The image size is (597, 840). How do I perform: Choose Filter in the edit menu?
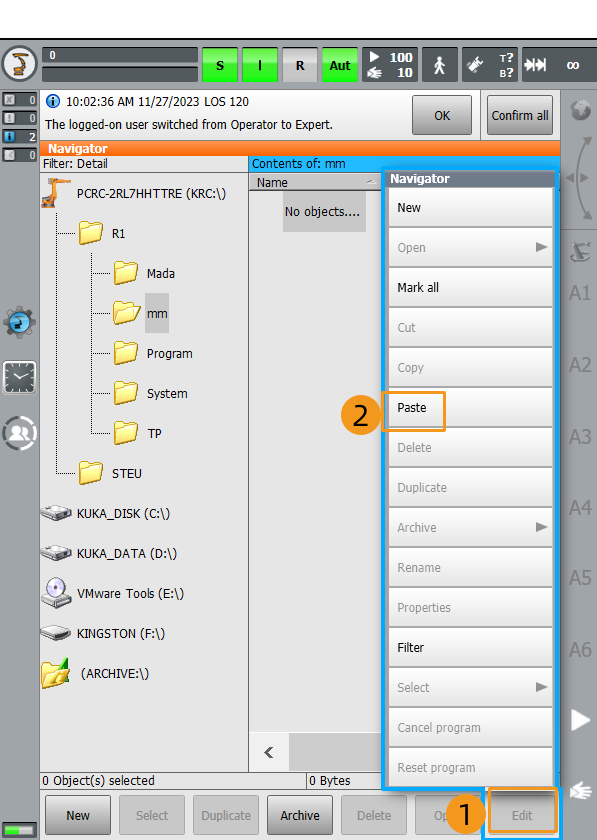(470, 647)
